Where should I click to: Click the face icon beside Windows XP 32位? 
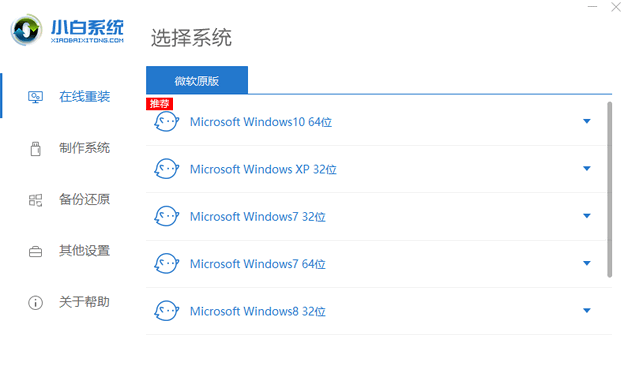[166, 169]
